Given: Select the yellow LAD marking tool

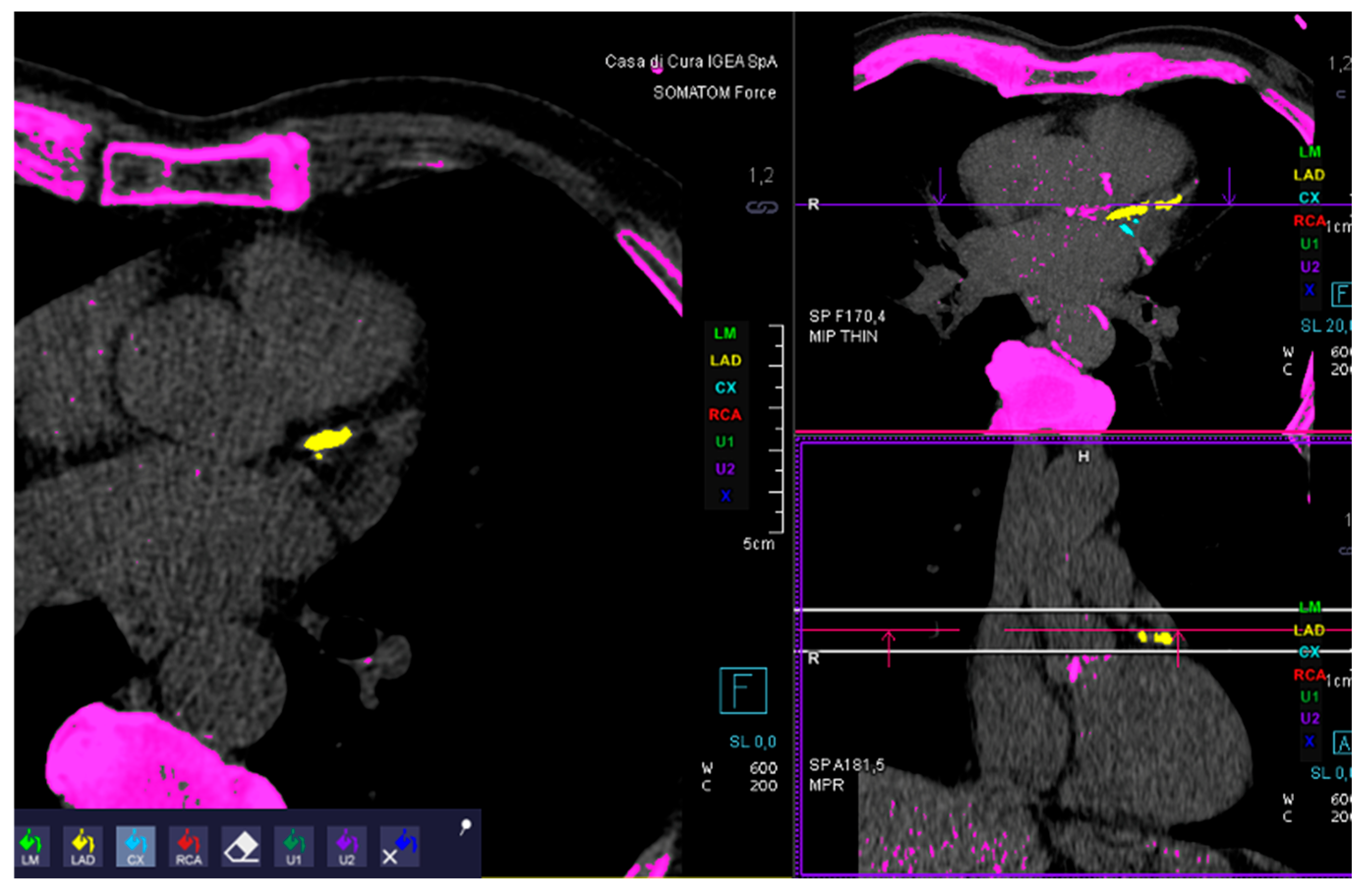Looking at the screenshot, I should [83, 847].
